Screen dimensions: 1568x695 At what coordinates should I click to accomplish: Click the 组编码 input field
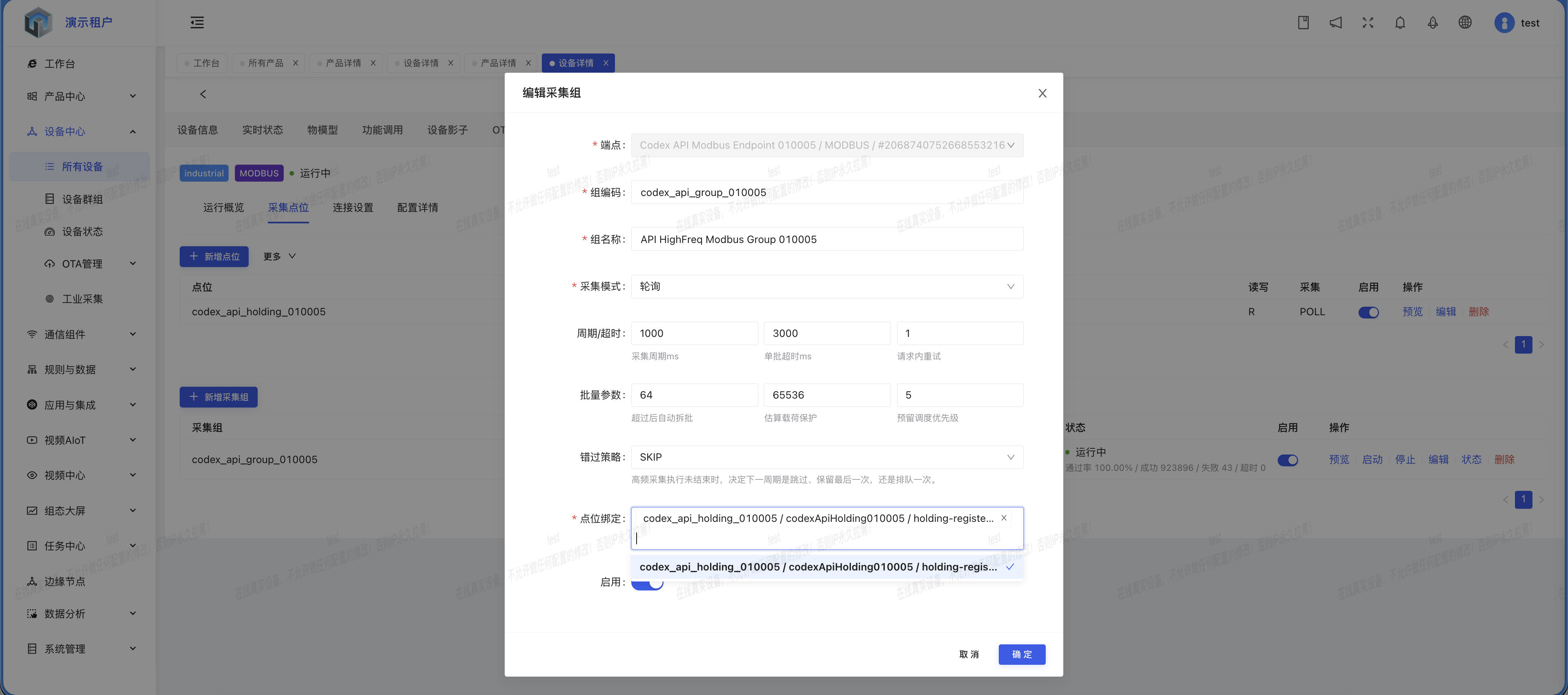point(827,192)
